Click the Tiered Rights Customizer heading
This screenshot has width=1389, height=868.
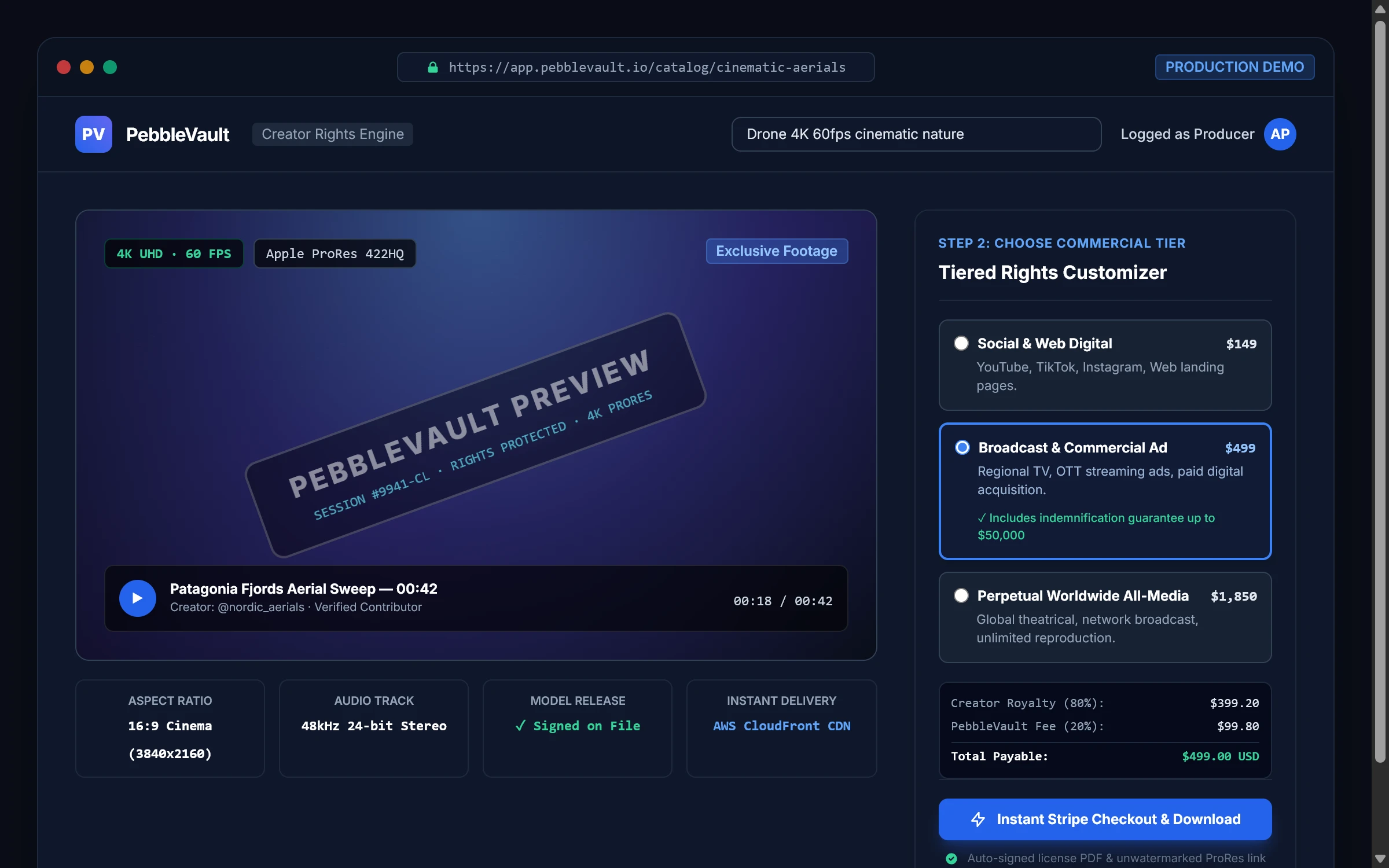click(x=1052, y=272)
